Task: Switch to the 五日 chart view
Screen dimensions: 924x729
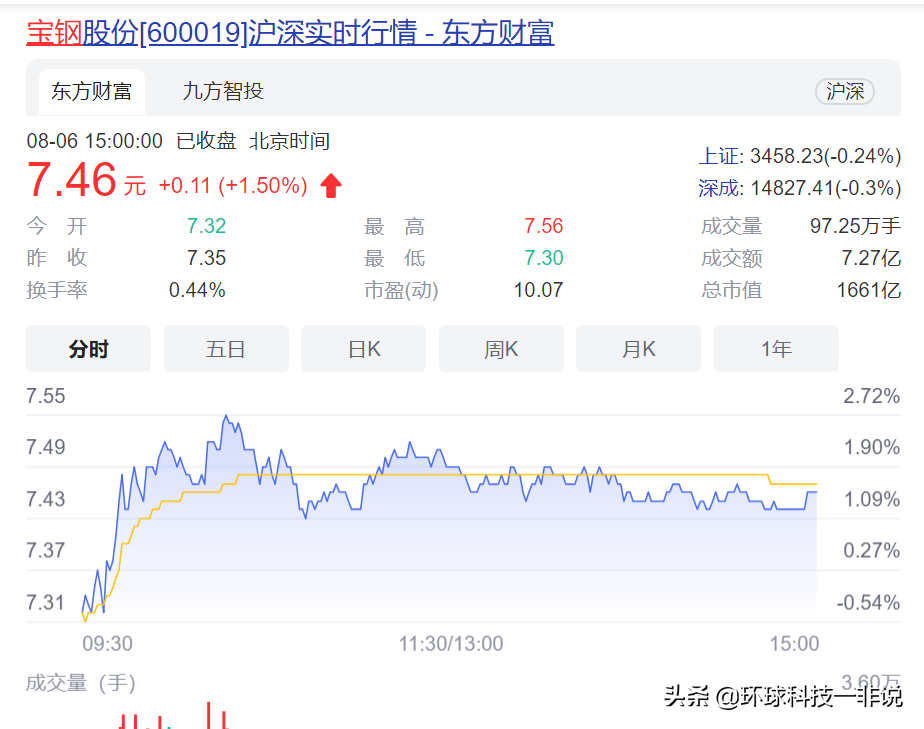Action: (x=226, y=349)
